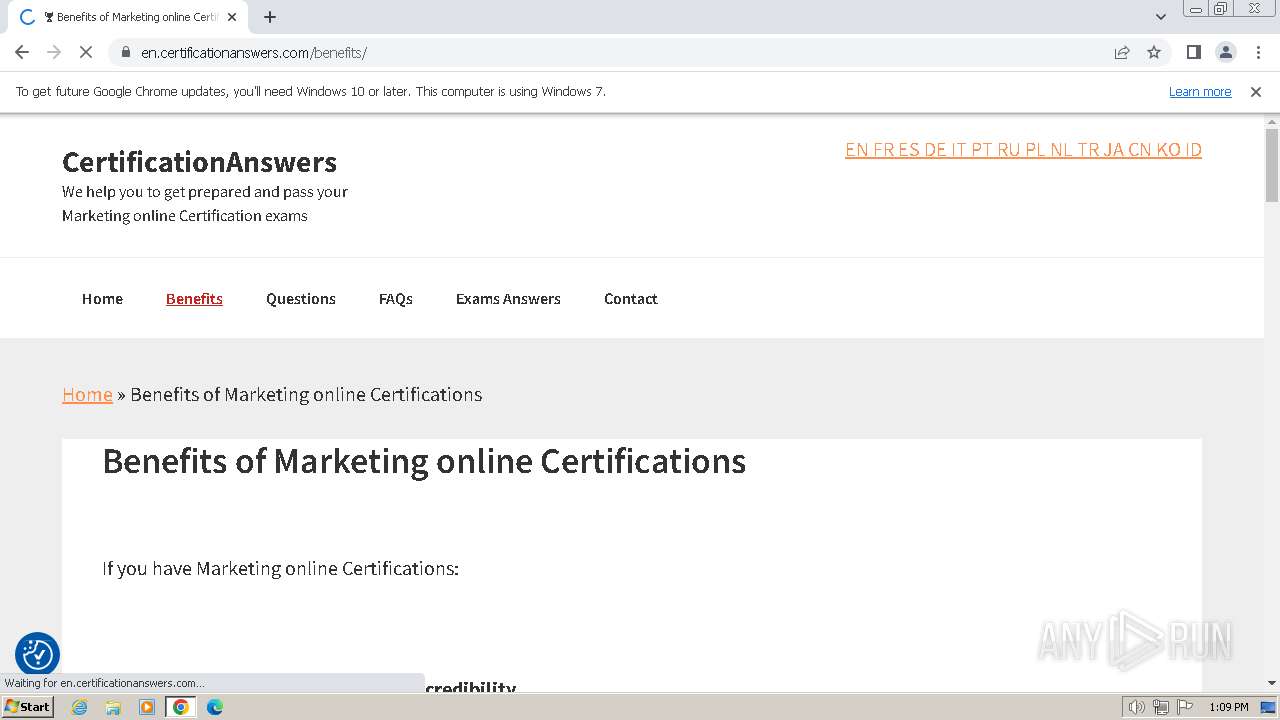Open the Windows Start button
This screenshot has height=720, width=1280.
(28, 707)
